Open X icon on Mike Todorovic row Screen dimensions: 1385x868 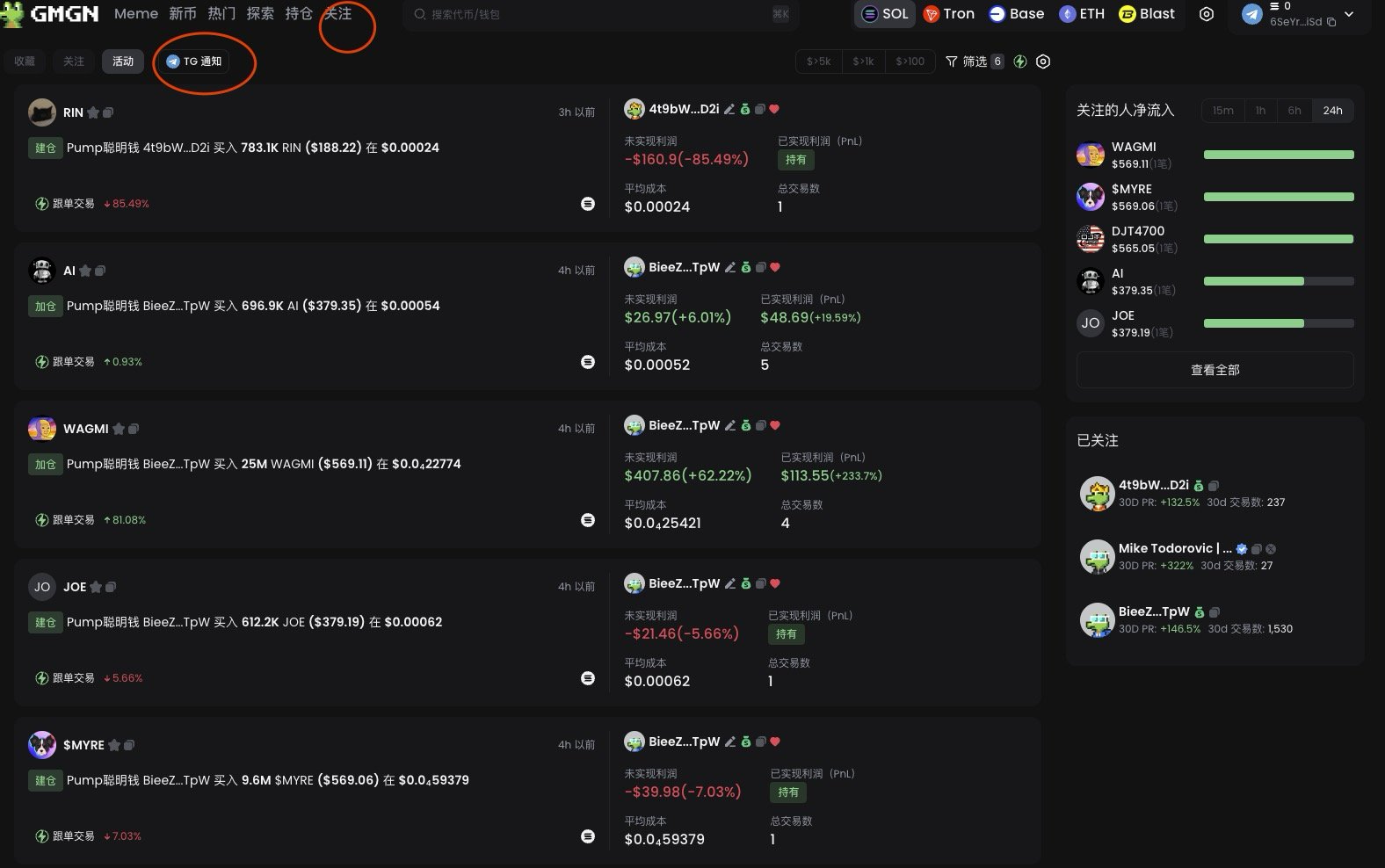1271,549
